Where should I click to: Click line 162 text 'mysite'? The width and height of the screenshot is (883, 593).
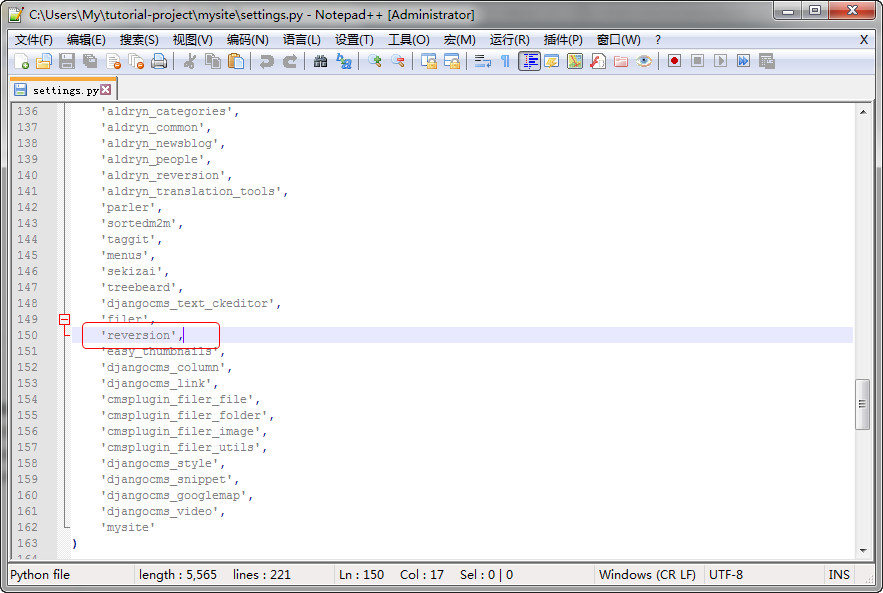click(x=128, y=527)
